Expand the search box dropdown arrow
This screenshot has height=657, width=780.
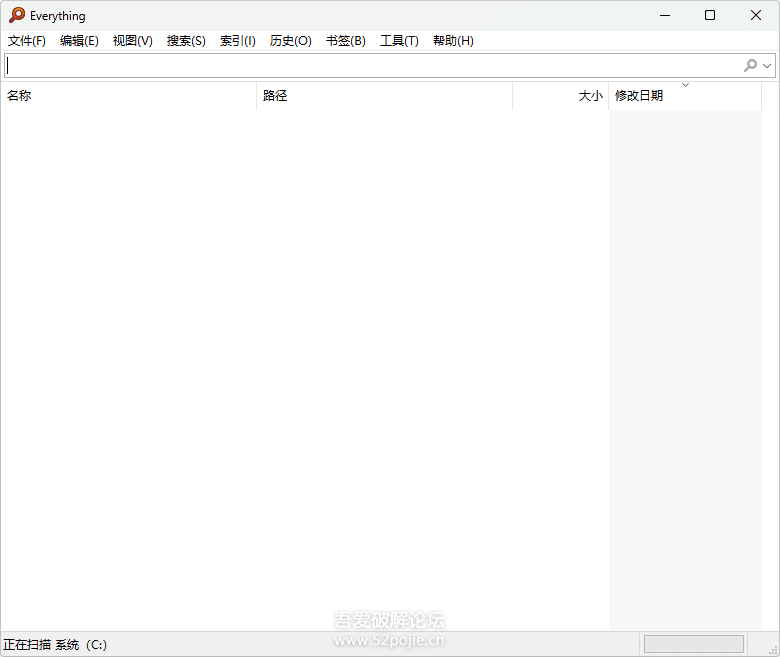767,66
